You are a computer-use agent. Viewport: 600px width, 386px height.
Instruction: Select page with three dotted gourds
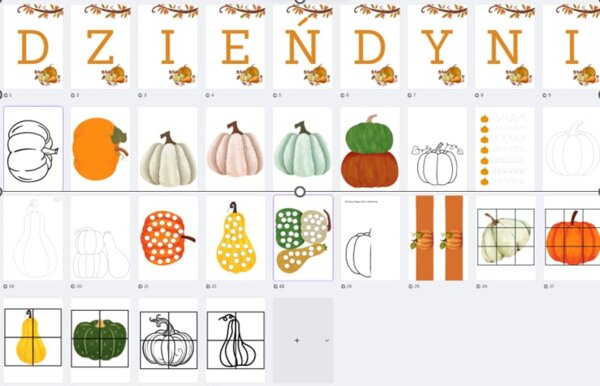tap(303, 238)
